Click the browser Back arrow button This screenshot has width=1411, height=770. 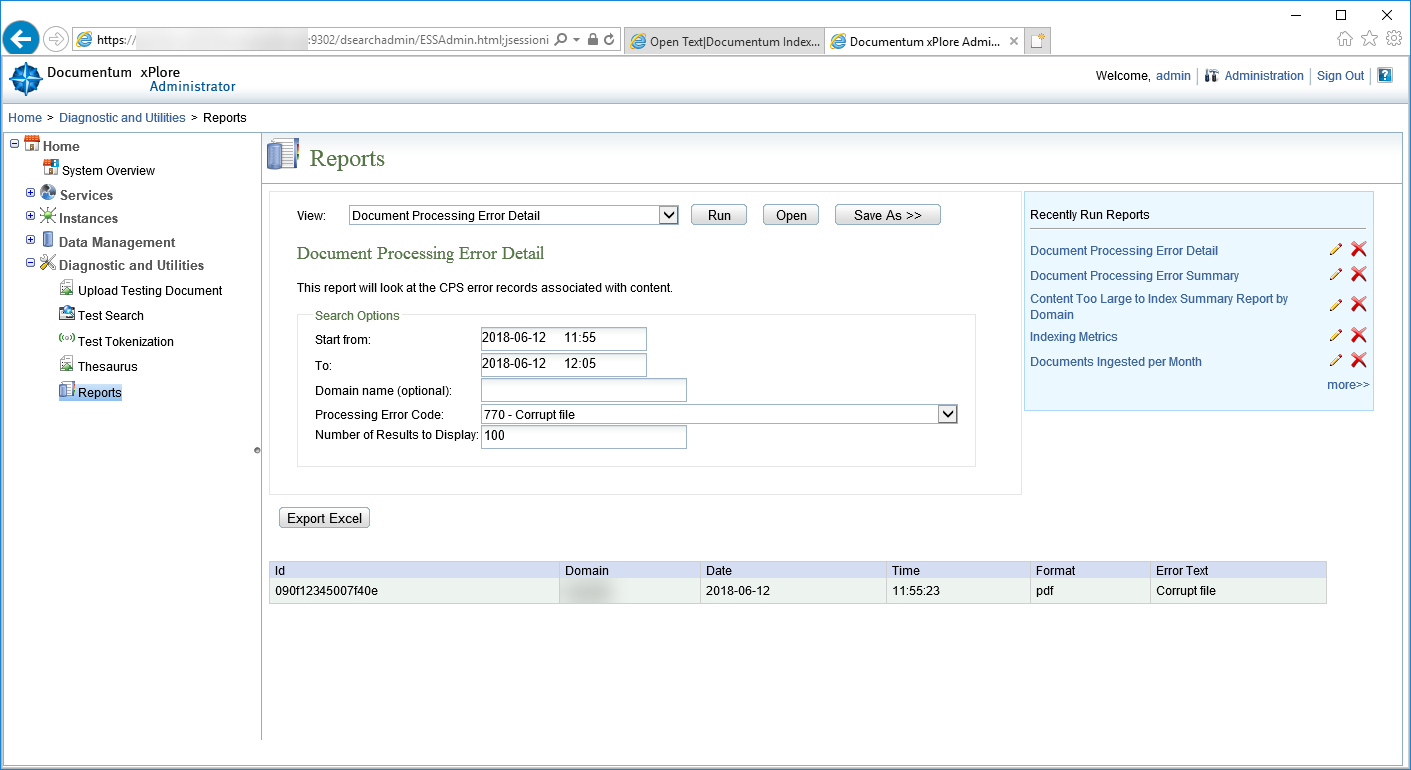pos(21,39)
